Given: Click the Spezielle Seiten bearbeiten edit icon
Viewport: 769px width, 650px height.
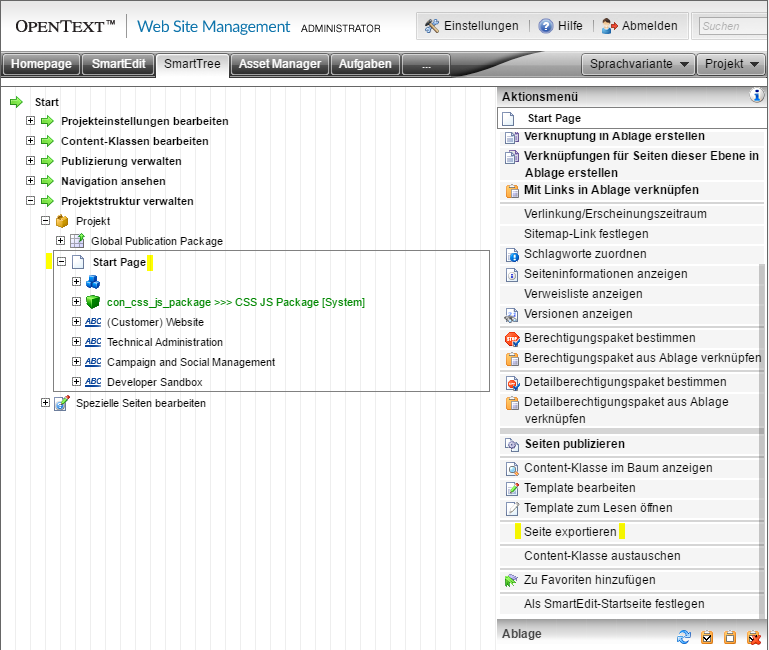Looking at the screenshot, I should click(62, 403).
